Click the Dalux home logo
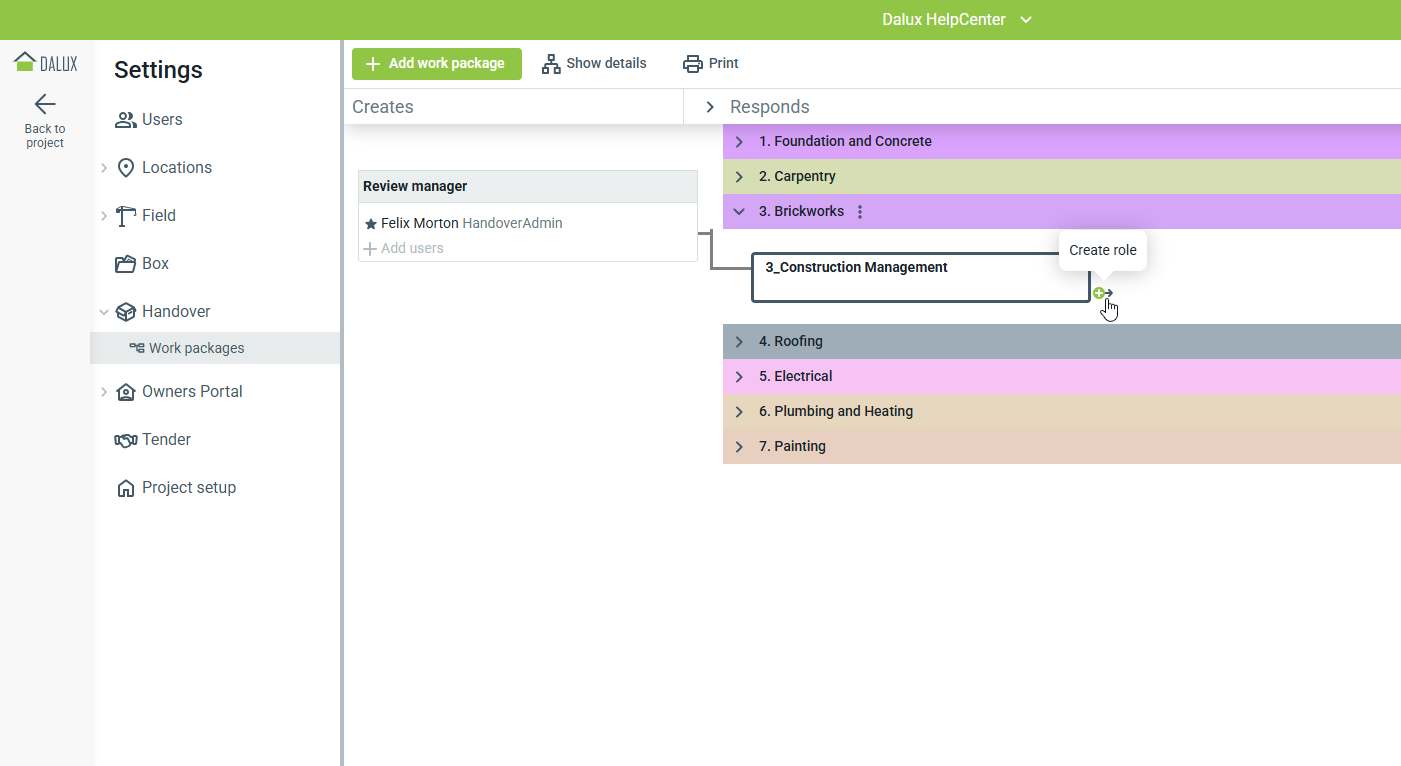 coord(45,63)
